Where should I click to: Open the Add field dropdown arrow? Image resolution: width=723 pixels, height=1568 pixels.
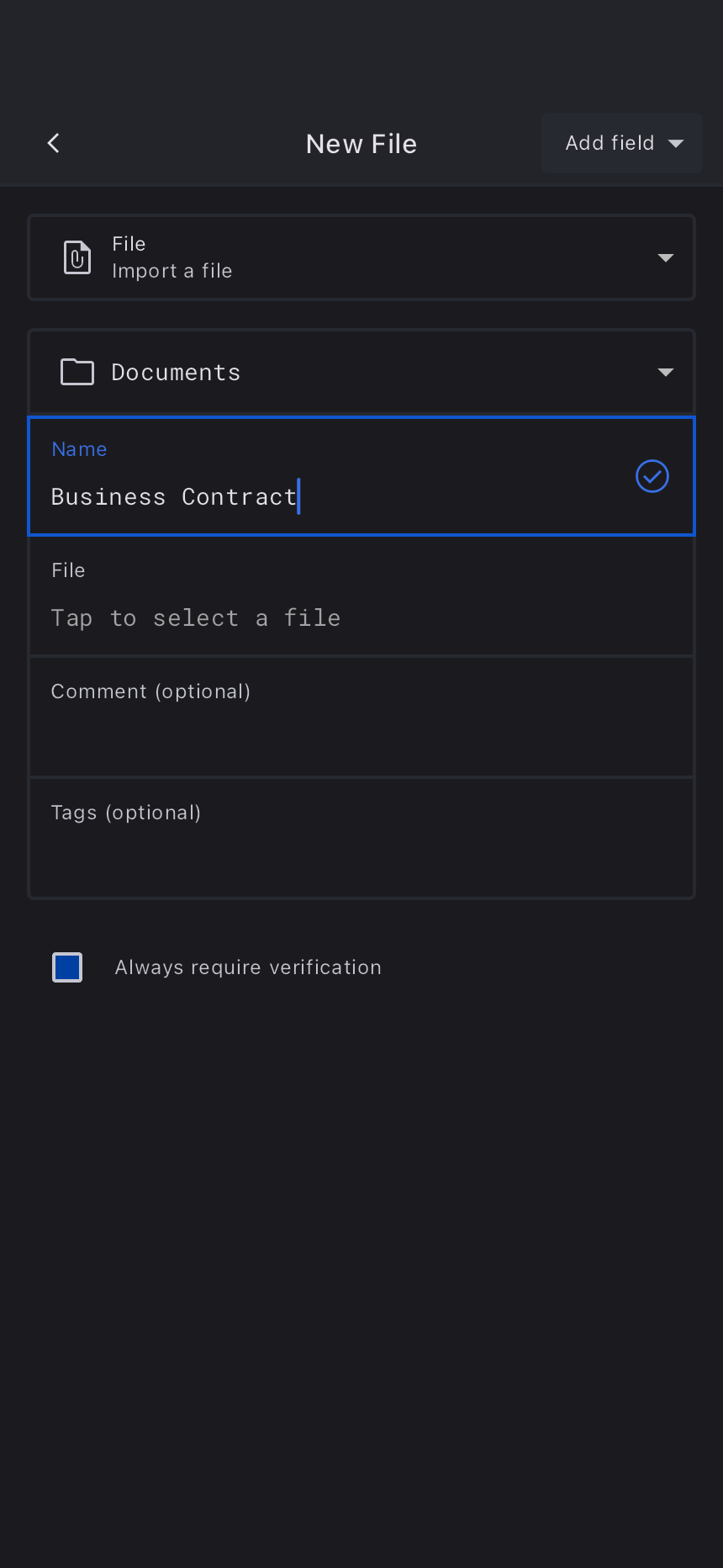click(x=676, y=144)
